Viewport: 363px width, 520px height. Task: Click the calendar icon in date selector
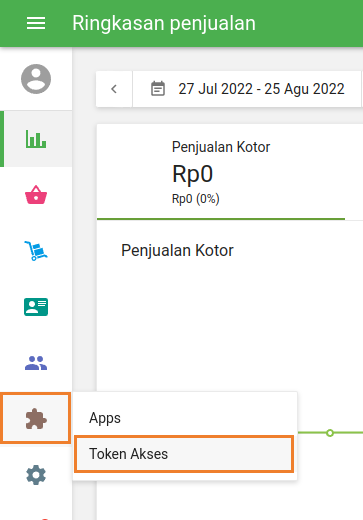tap(158, 89)
